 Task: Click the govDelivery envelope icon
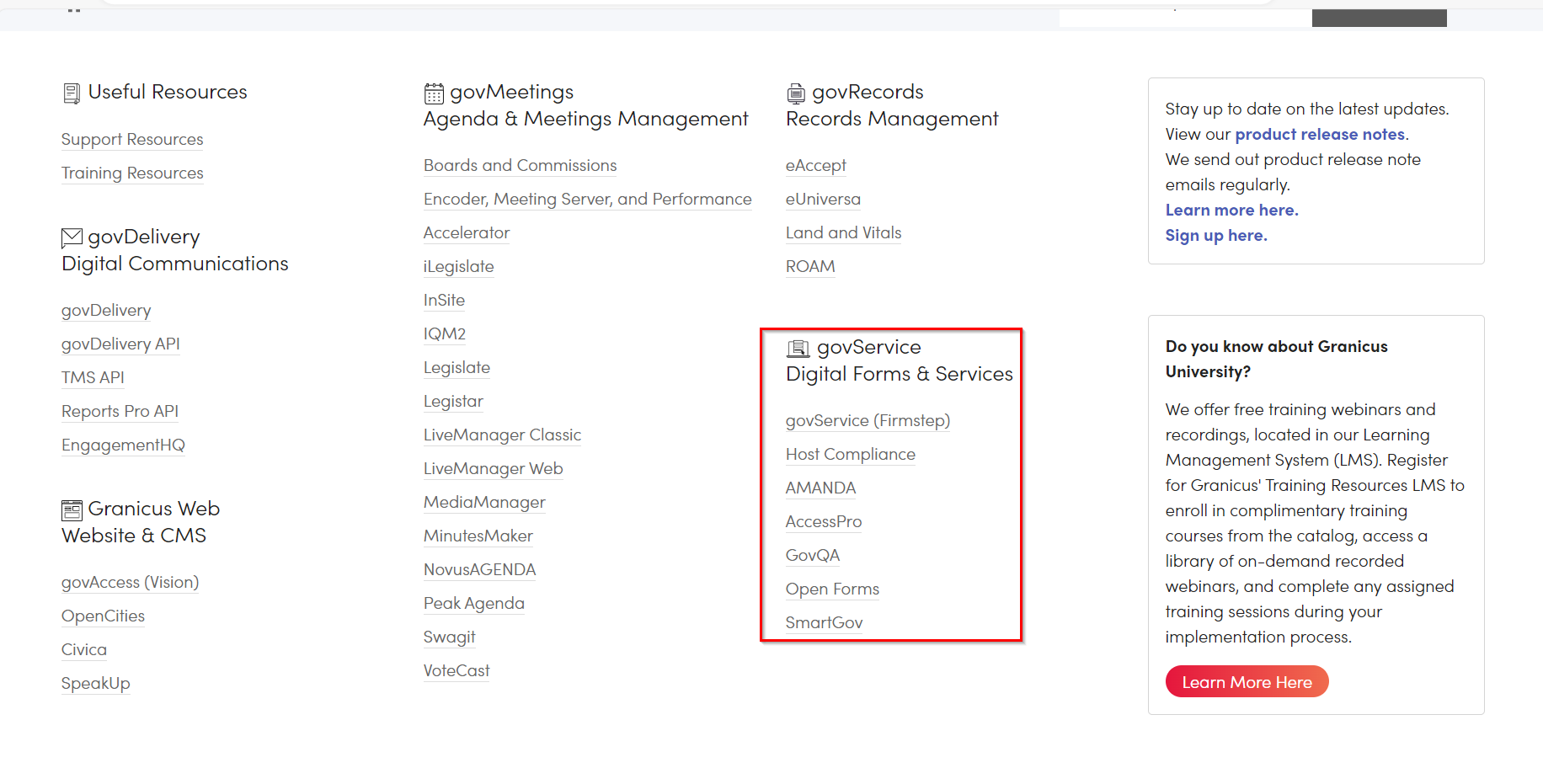pos(71,237)
